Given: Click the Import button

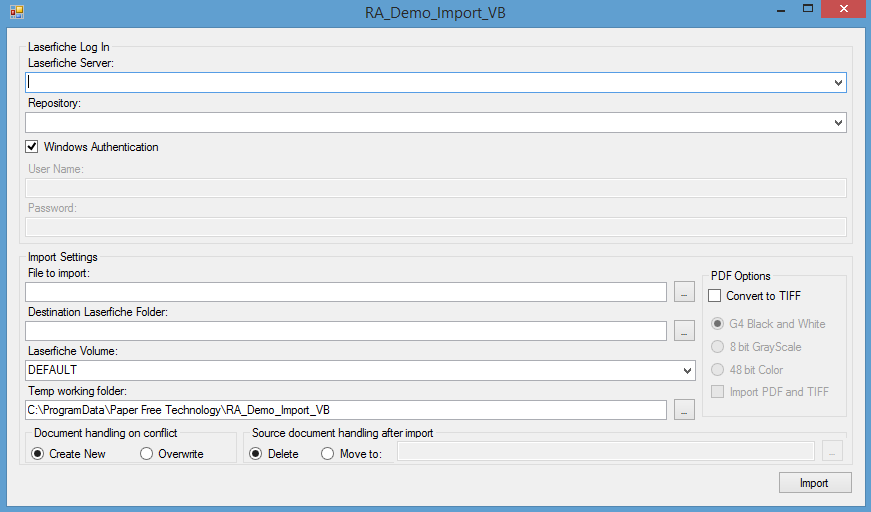Looking at the screenshot, I should tap(815, 483).
